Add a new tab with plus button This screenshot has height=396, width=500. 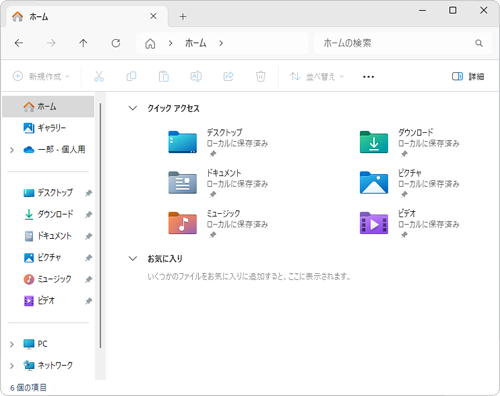click(183, 16)
